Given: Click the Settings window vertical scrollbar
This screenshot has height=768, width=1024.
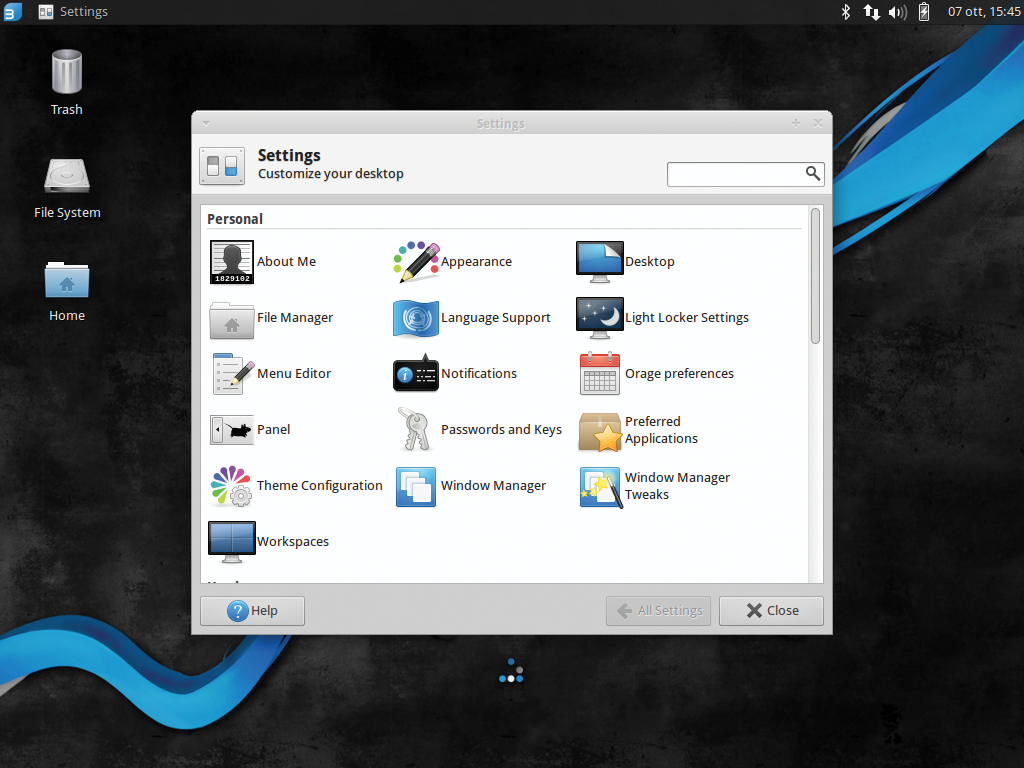Looking at the screenshot, I should point(815,275).
